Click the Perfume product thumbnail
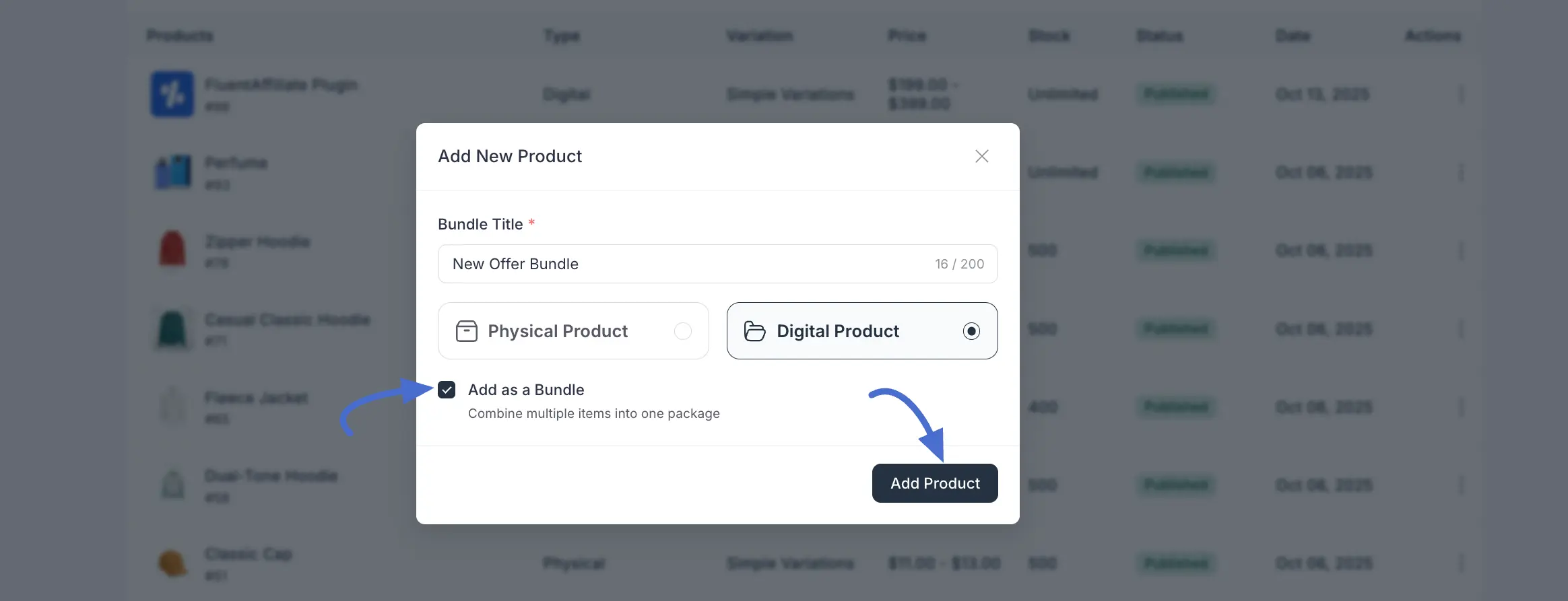The width and height of the screenshot is (1568, 601). point(172,172)
